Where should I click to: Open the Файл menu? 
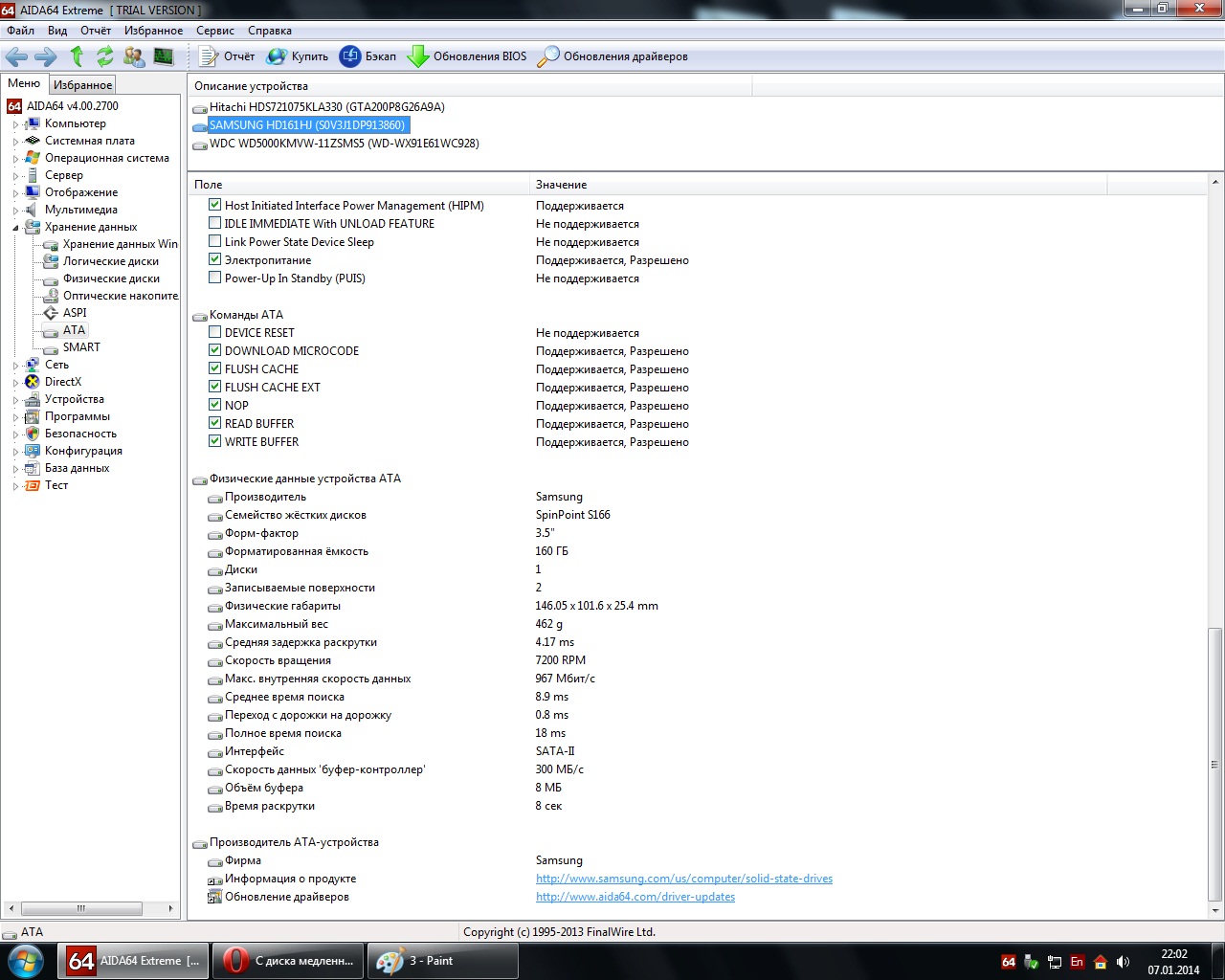coord(20,31)
